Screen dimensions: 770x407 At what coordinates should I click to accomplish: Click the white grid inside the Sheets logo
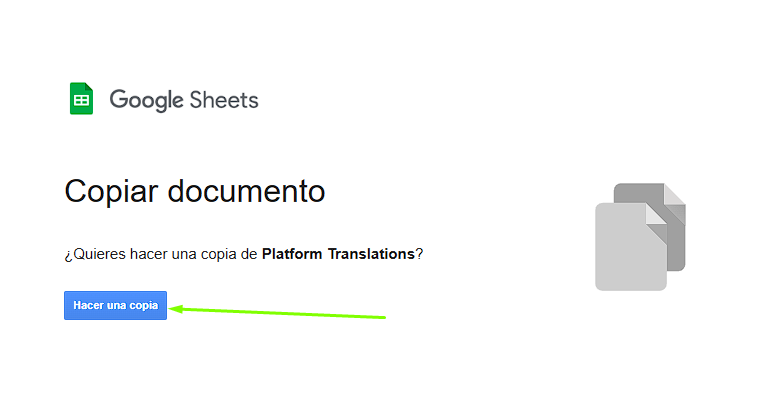[81, 100]
